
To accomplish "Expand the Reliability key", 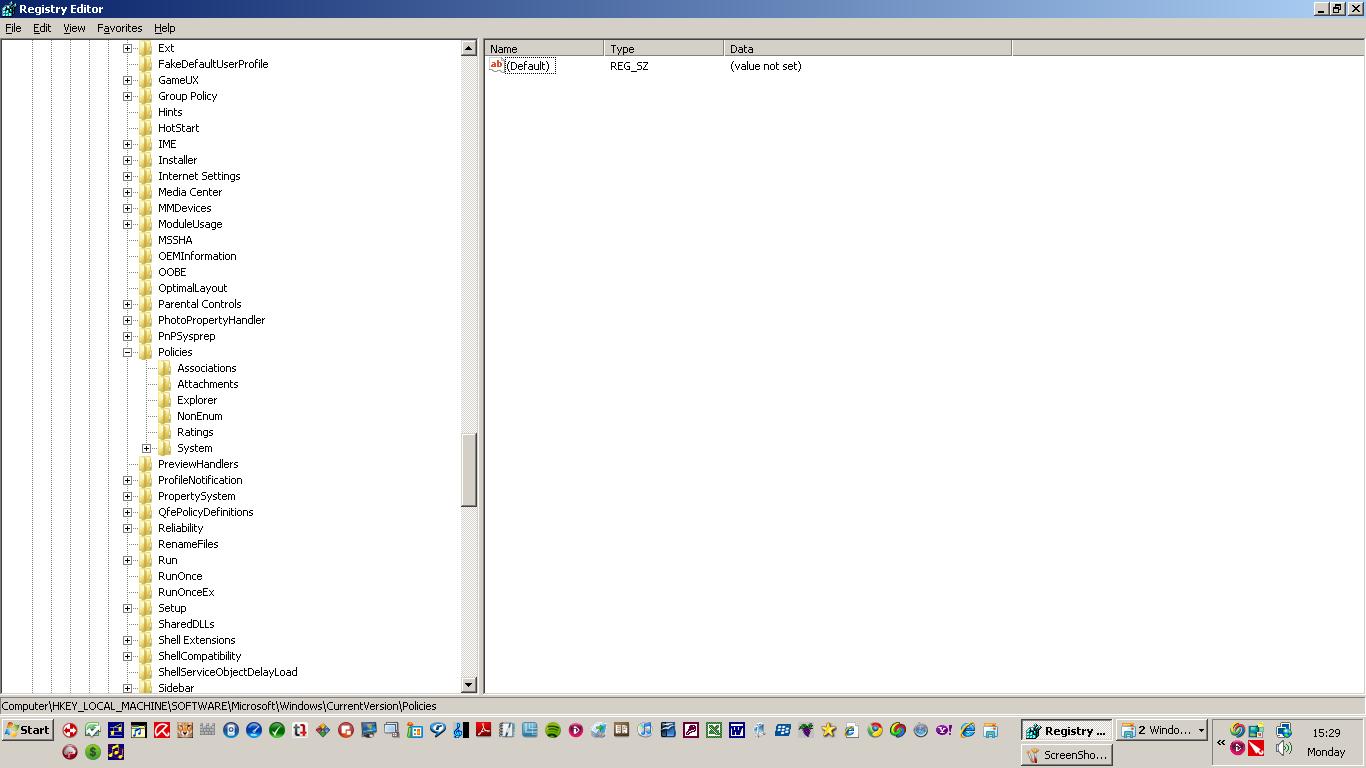I will [127, 528].
